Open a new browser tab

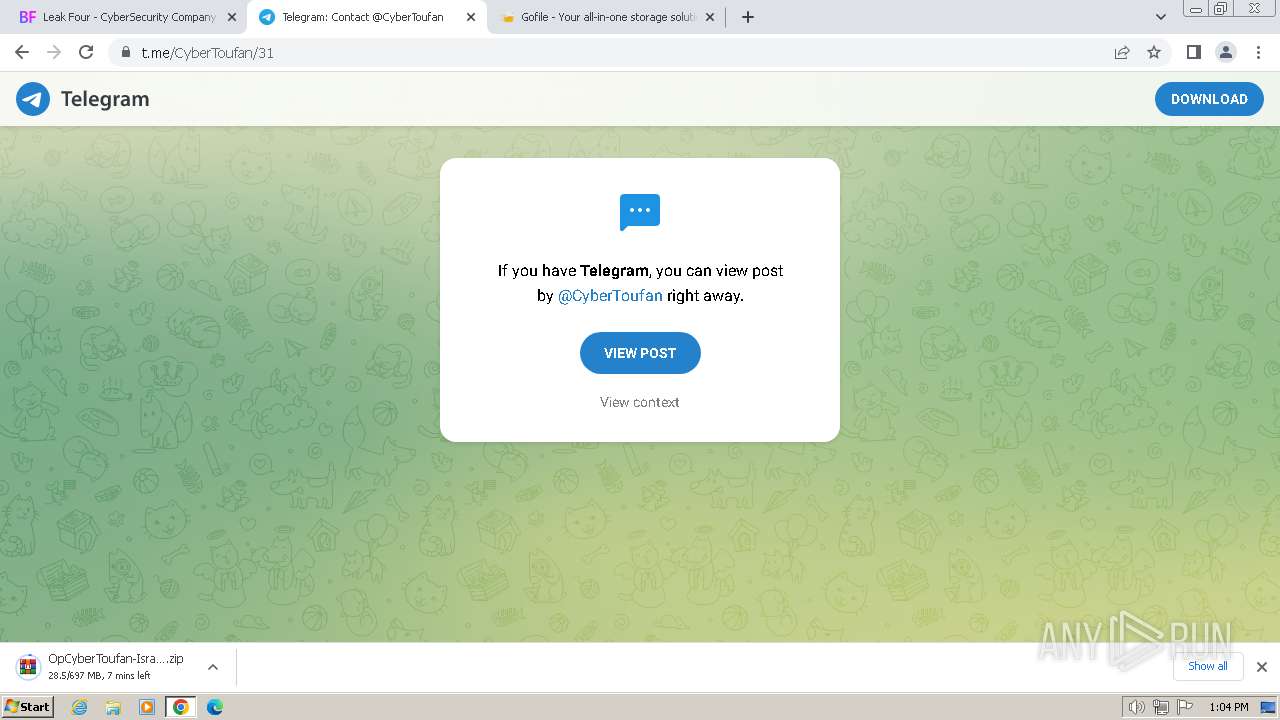(748, 17)
